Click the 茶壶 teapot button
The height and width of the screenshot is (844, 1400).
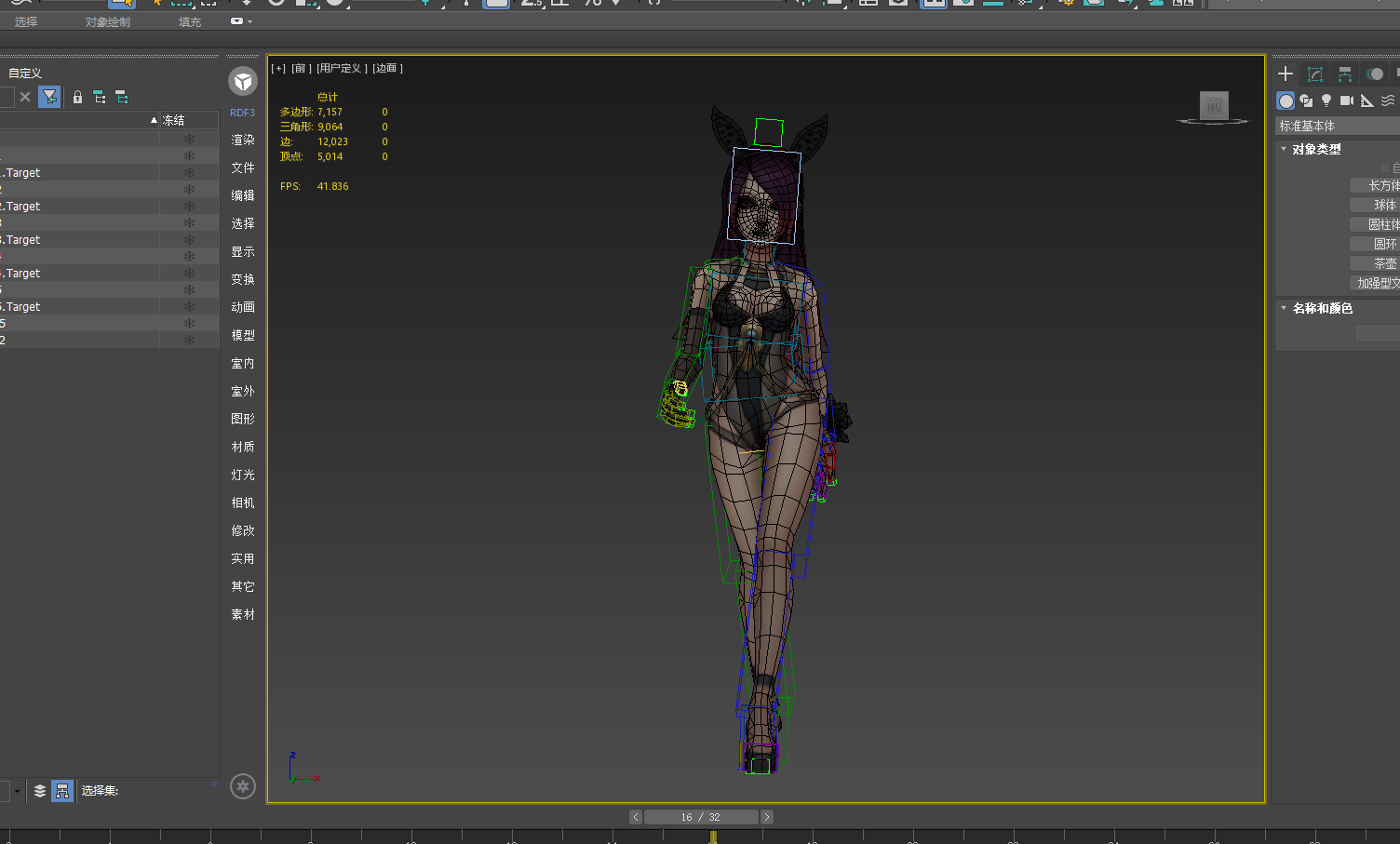(x=1376, y=263)
